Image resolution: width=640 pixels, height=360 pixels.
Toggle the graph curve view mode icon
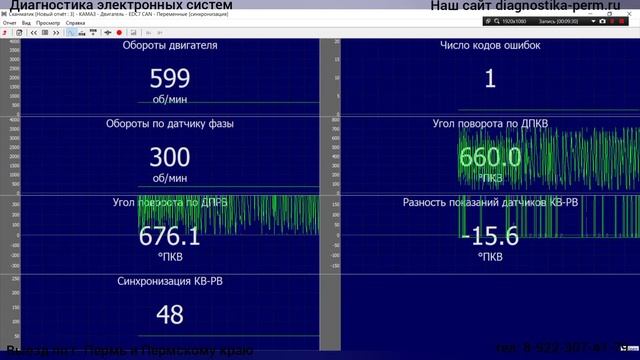coord(71,33)
